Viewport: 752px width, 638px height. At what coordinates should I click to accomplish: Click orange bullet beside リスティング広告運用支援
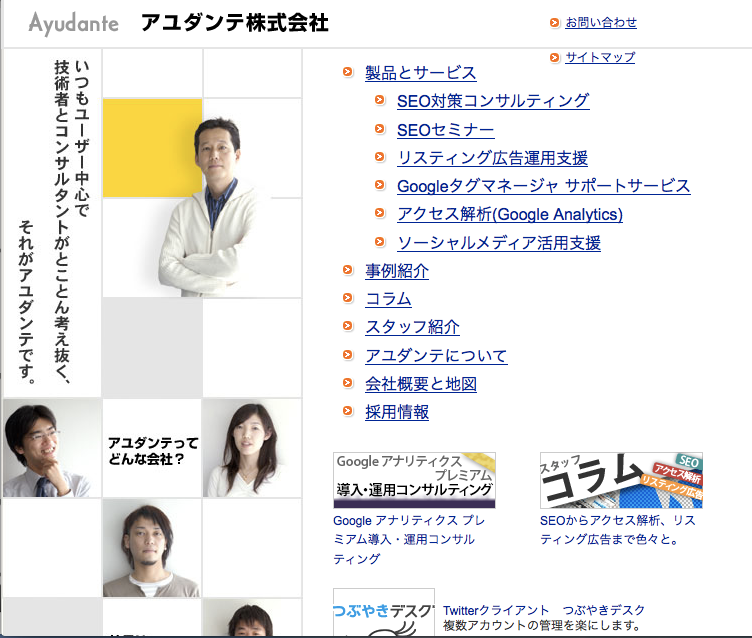pyautogui.click(x=380, y=156)
